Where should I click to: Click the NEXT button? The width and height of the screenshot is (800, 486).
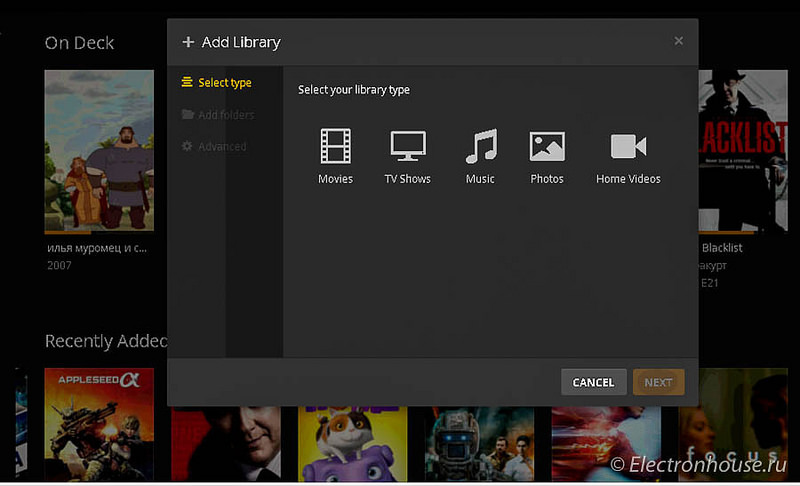(658, 382)
